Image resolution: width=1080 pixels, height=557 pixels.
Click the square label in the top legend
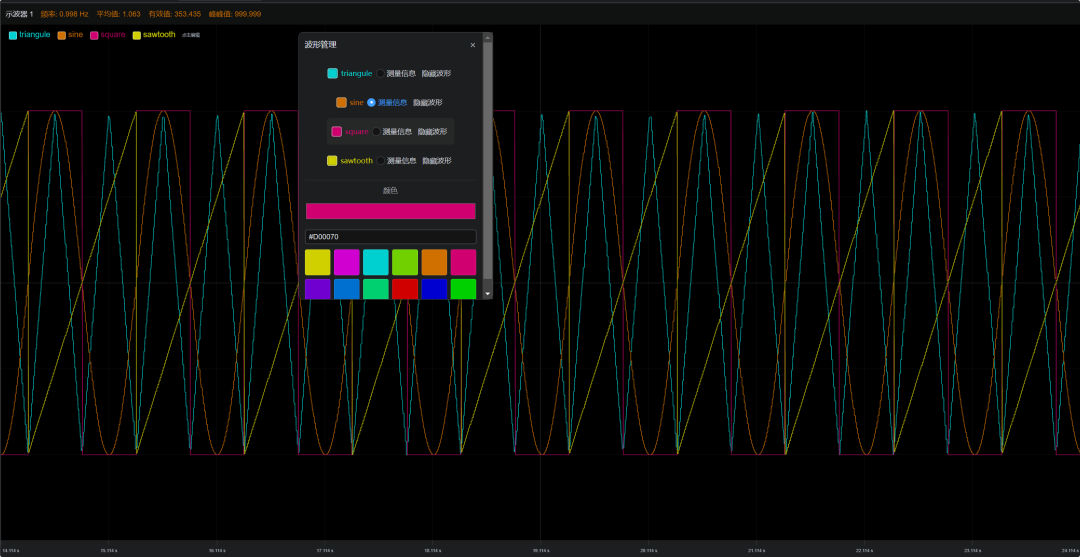coord(113,34)
